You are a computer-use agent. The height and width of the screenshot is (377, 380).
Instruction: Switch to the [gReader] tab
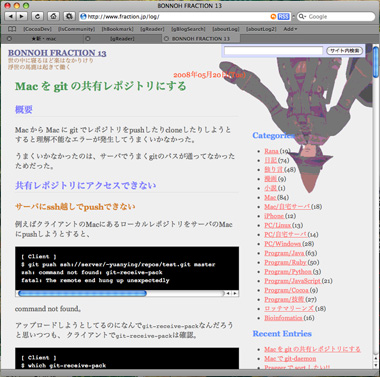[122, 39]
